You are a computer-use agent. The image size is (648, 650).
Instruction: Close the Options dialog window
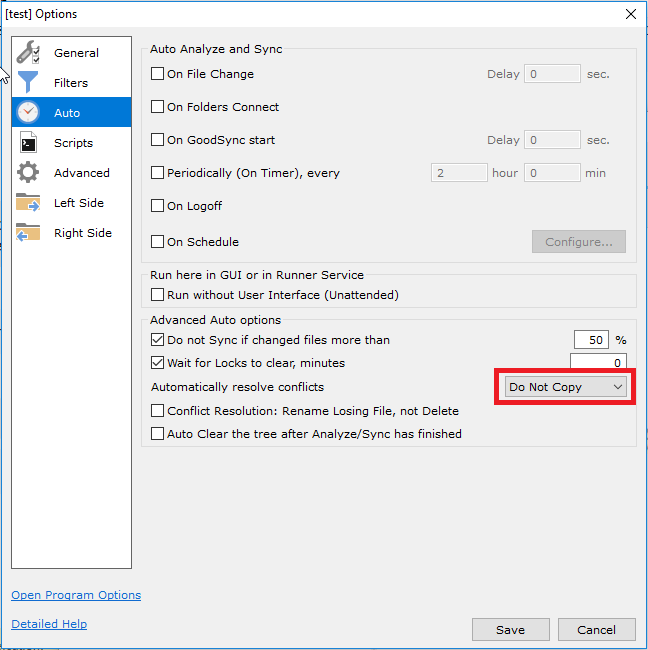click(630, 14)
